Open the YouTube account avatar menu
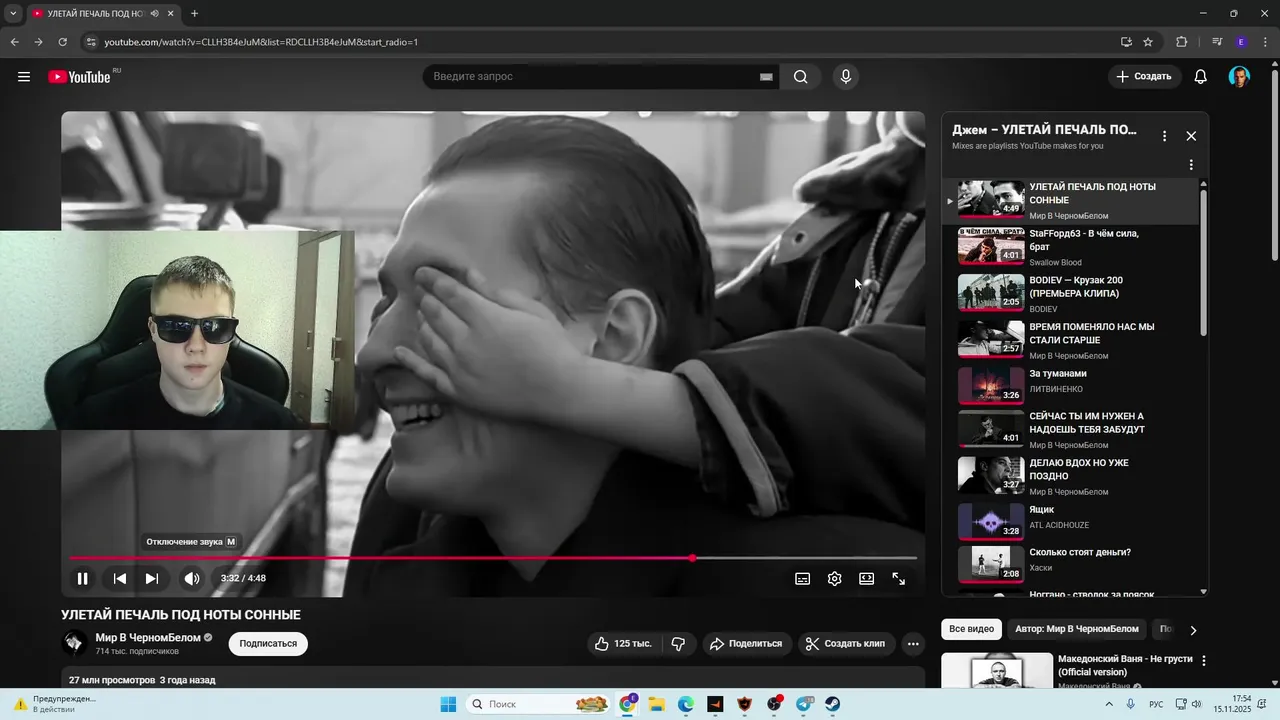The width and height of the screenshot is (1280, 720). pos(1239,77)
